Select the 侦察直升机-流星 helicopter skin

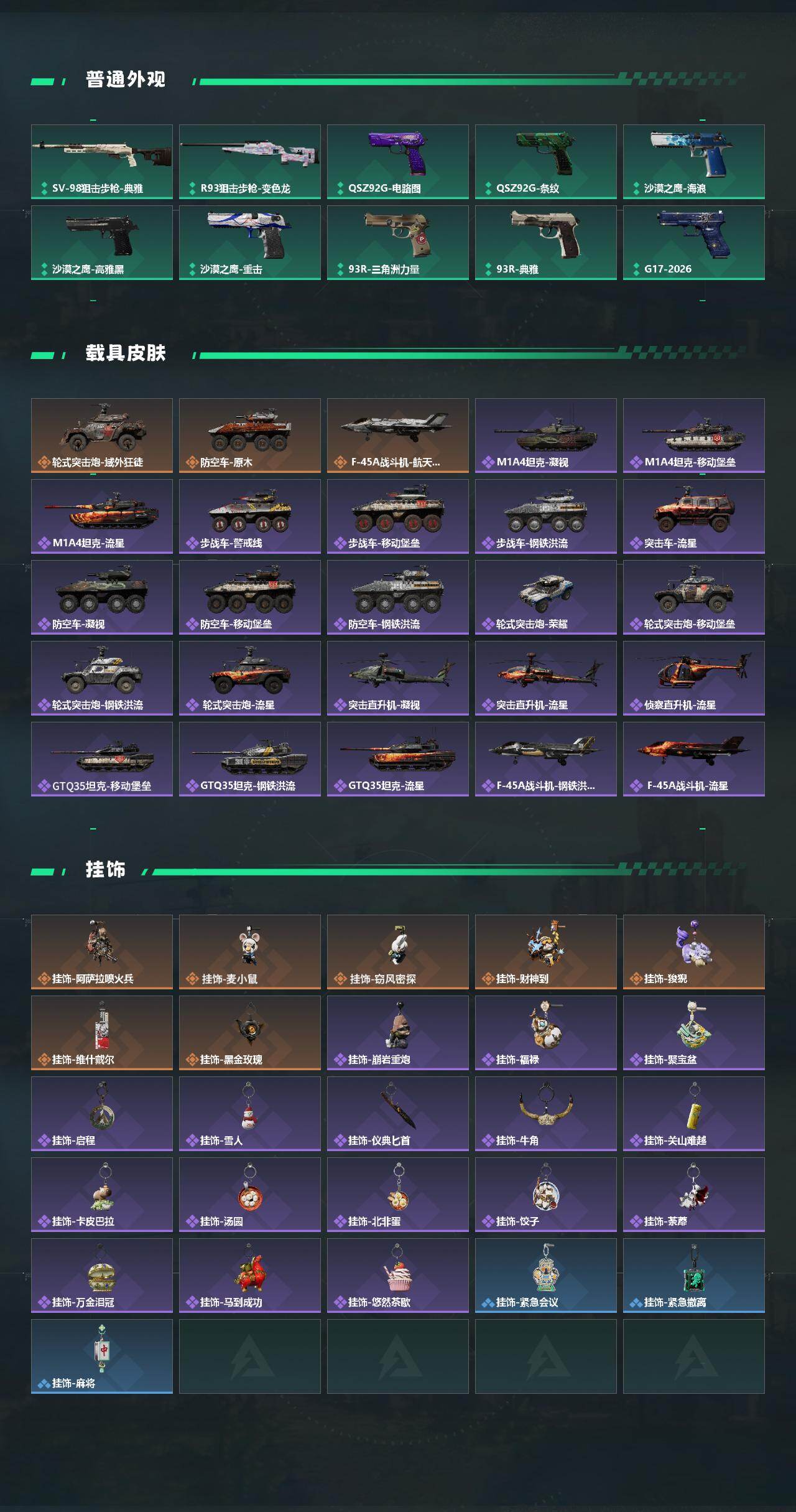tap(694, 678)
